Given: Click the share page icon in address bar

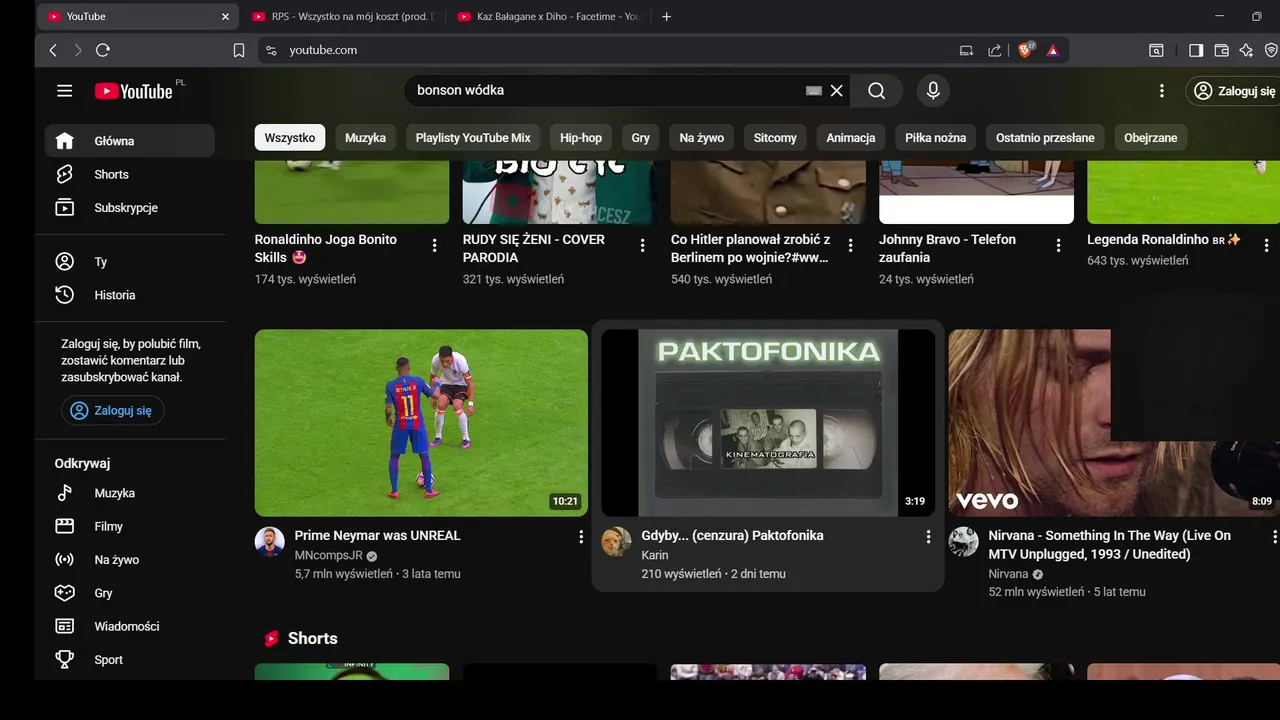Looking at the screenshot, I should click(x=994, y=50).
